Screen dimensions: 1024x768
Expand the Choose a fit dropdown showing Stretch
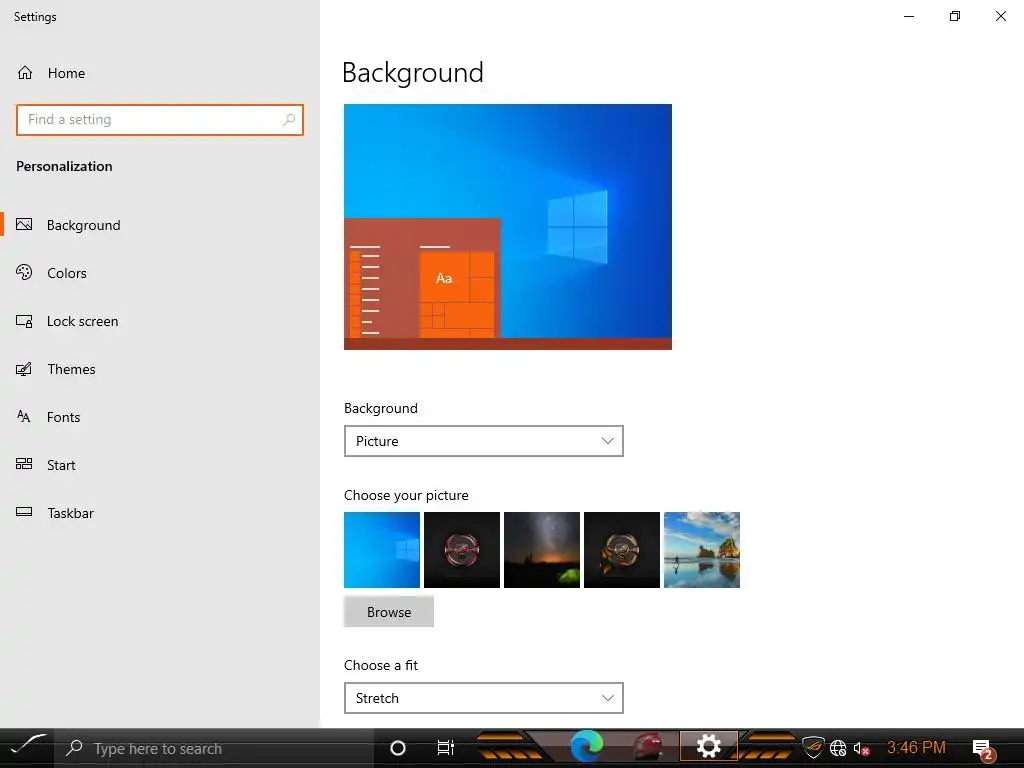click(x=483, y=698)
